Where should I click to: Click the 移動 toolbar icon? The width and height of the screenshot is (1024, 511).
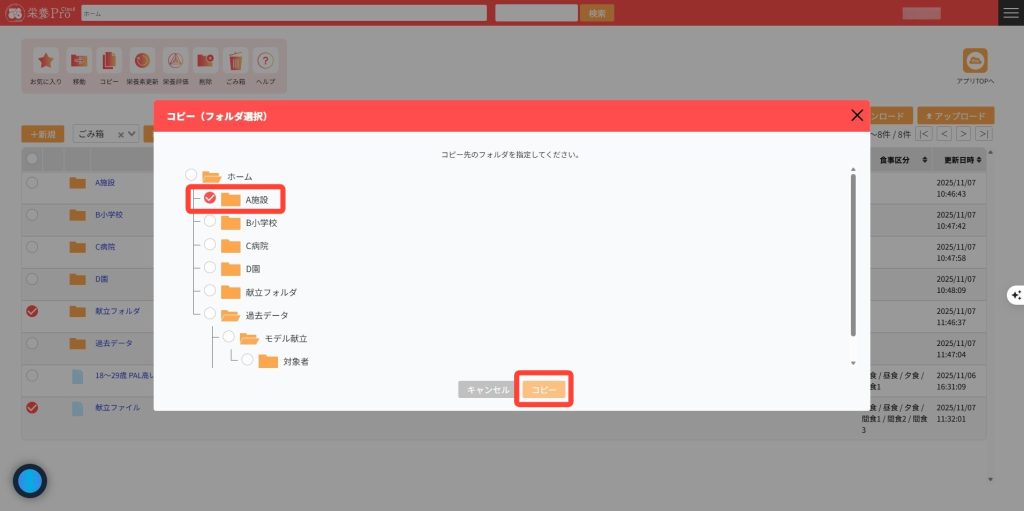pyautogui.click(x=79, y=61)
